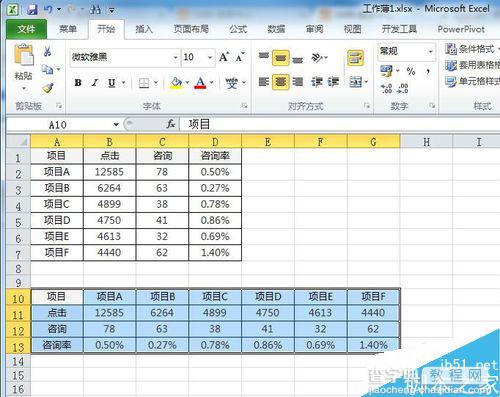Image resolution: width=500 pixels, height=397 pixels.
Task: Click the decrease indent icon
Action: pos(317,82)
